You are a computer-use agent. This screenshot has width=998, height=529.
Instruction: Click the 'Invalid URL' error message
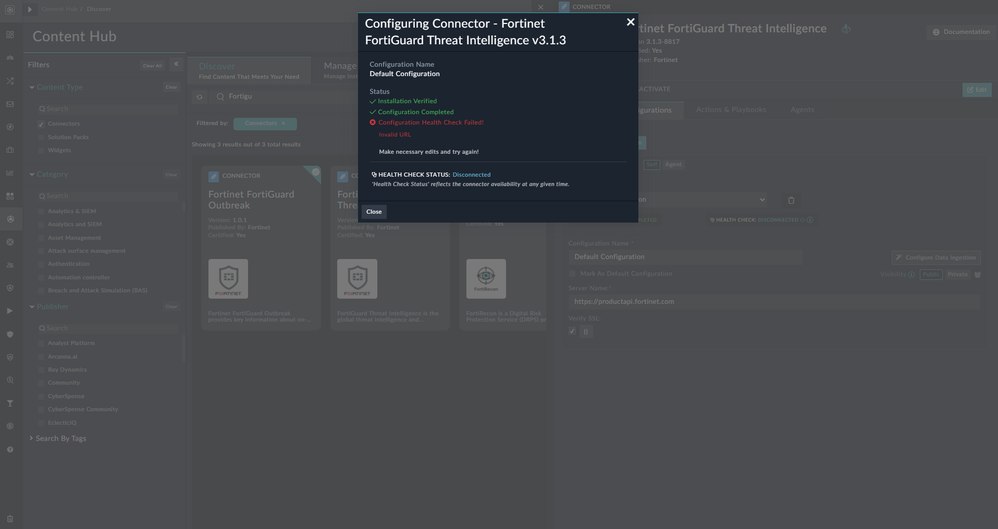(395, 135)
